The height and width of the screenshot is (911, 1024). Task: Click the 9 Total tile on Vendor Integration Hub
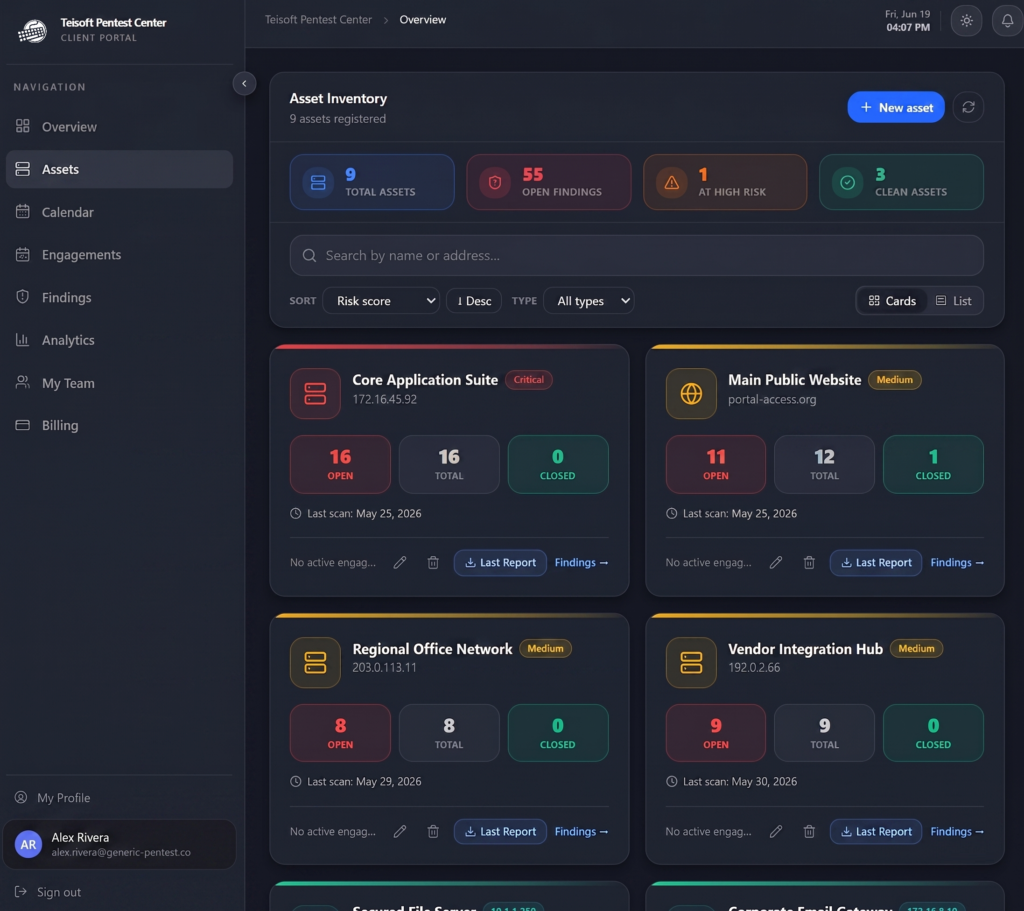click(x=824, y=733)
